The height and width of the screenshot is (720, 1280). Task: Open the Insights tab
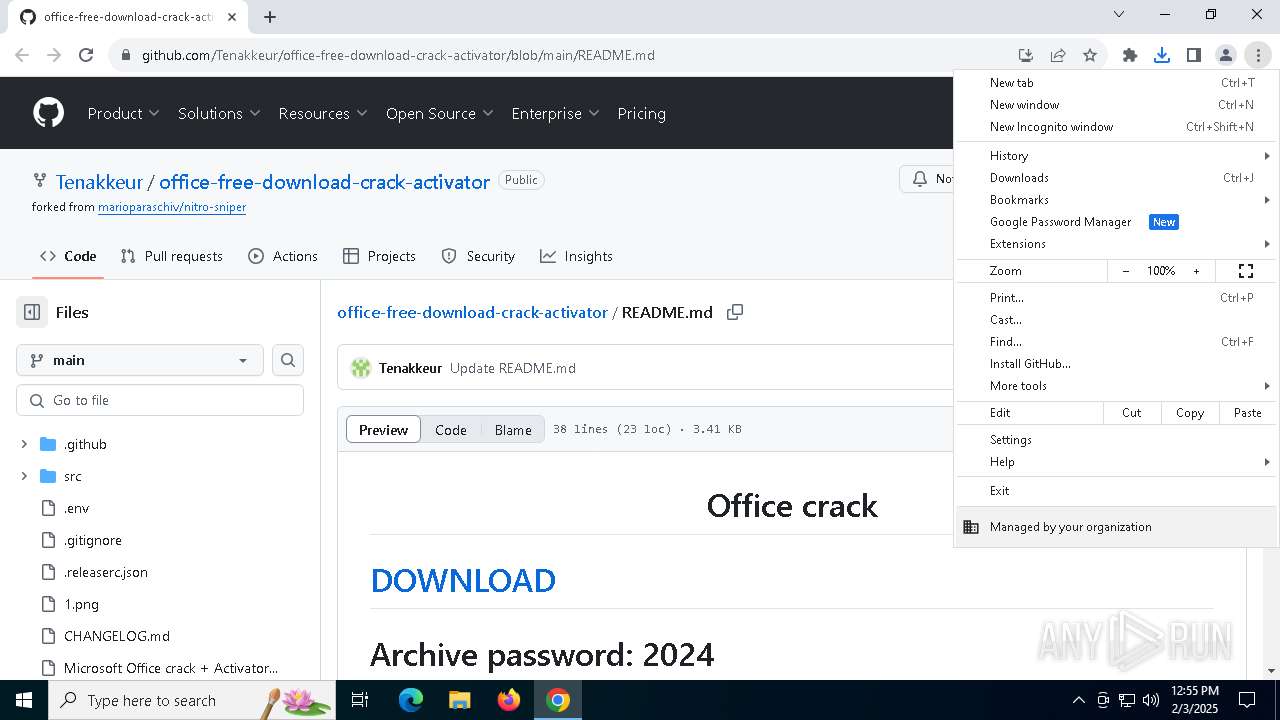tap(576, 256)
